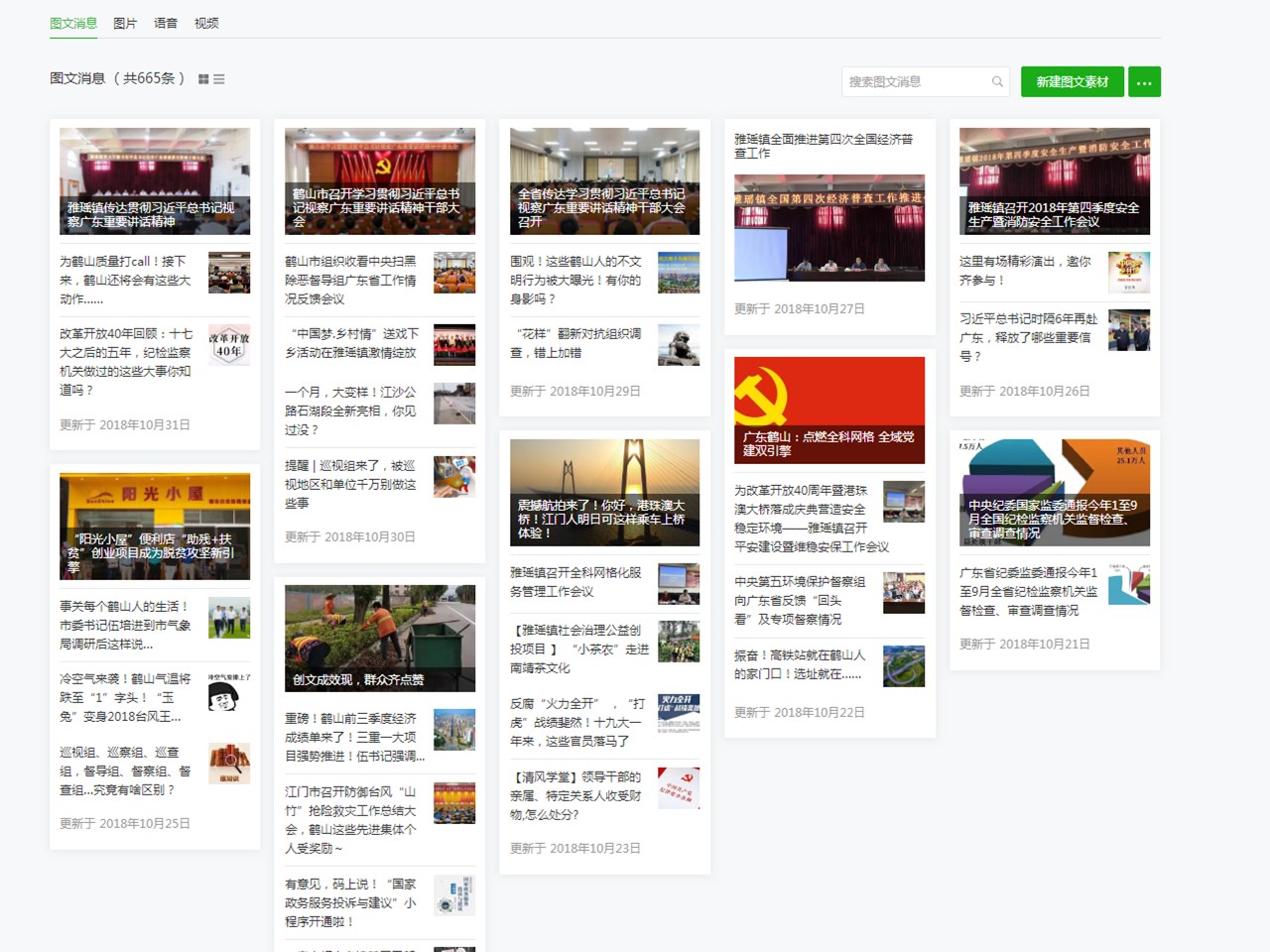1270x952 pixels.
Task: Select the 图文消息 tab
Action: pyautogui.click(x=72, y=23)
